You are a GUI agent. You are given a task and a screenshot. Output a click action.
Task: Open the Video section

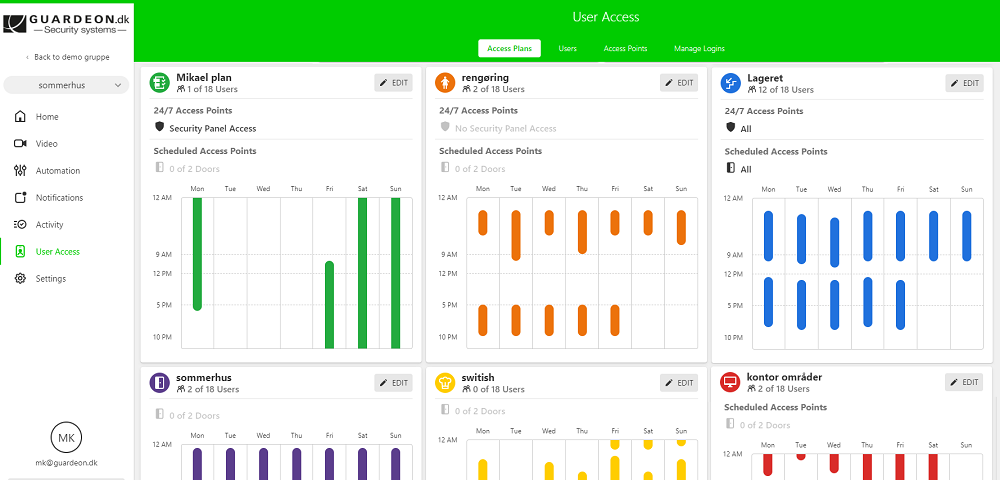pyautogui.click(x=46, y=143)
